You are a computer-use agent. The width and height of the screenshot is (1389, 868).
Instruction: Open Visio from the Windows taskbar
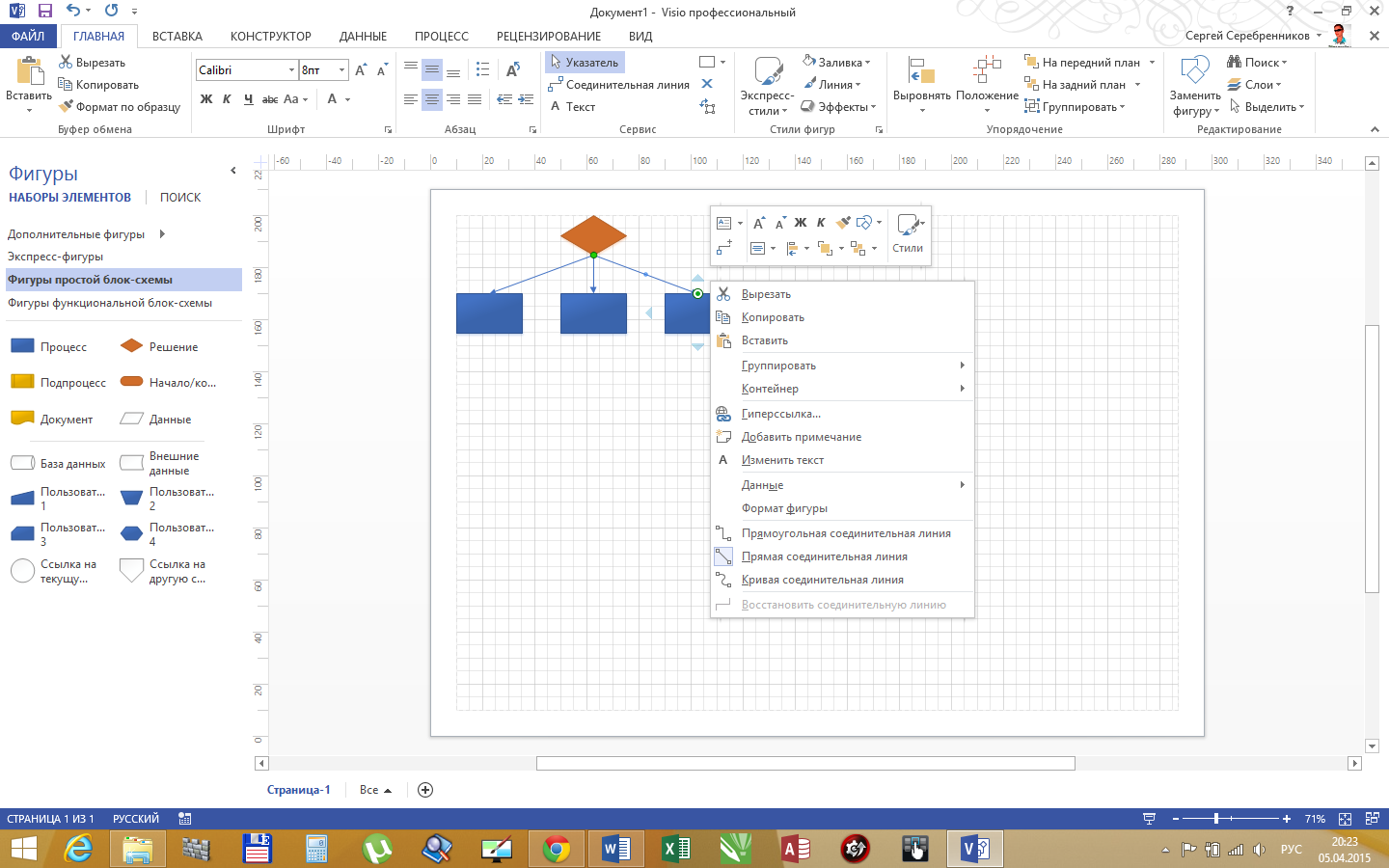point(975,849)
